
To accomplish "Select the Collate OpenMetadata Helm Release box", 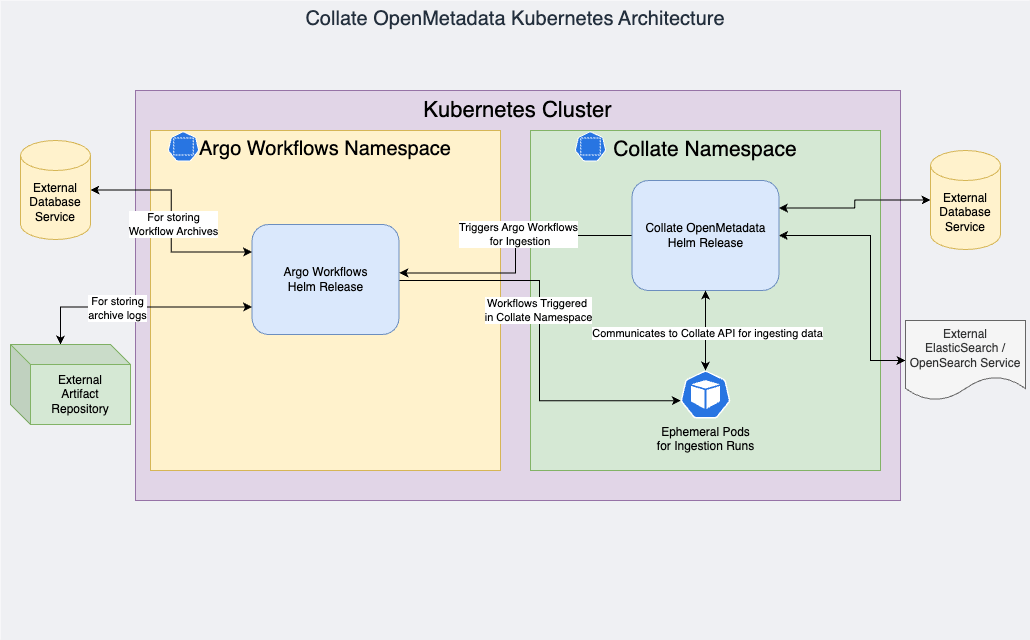I will pyautogui.click(x=705, y=235).
